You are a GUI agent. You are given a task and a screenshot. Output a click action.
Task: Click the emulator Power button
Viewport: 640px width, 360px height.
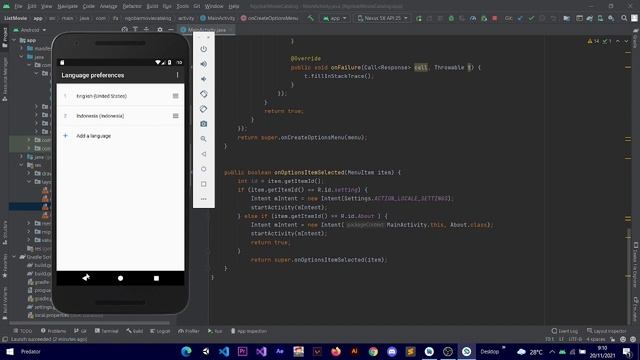click(x=203, y=49)
